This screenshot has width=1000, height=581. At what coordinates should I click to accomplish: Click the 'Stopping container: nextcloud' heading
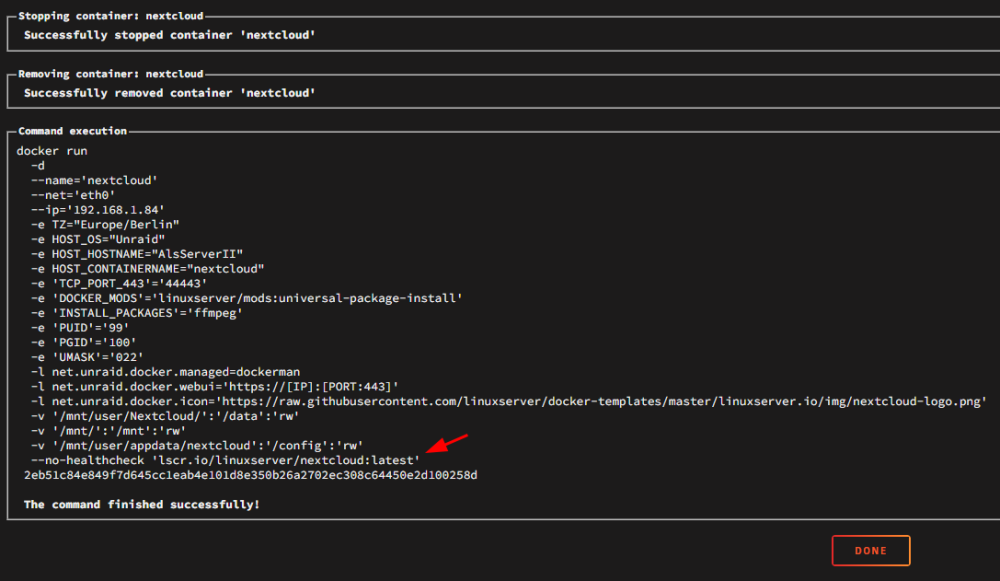(111, 16)
